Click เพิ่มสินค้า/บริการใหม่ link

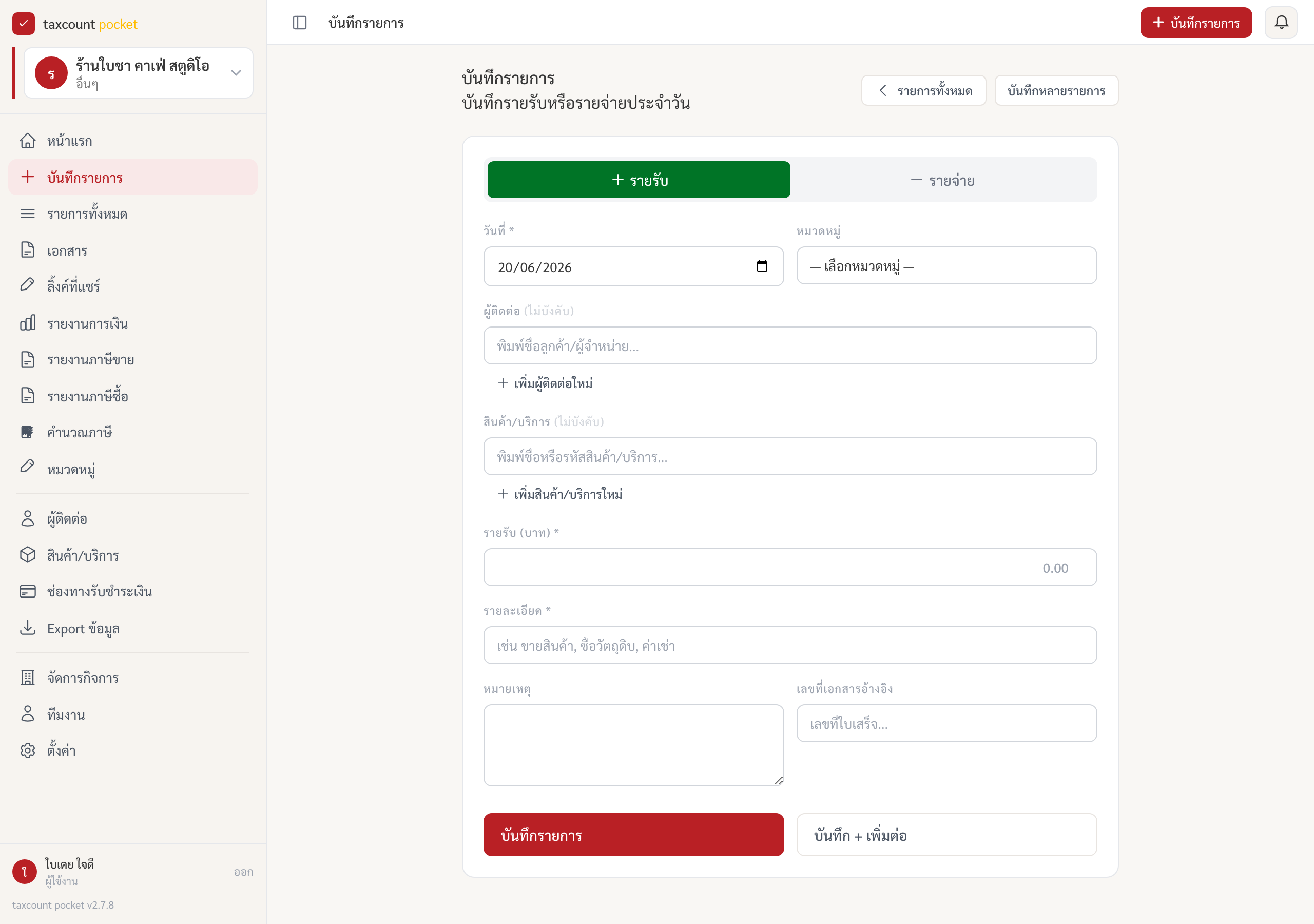click(559, 494)
